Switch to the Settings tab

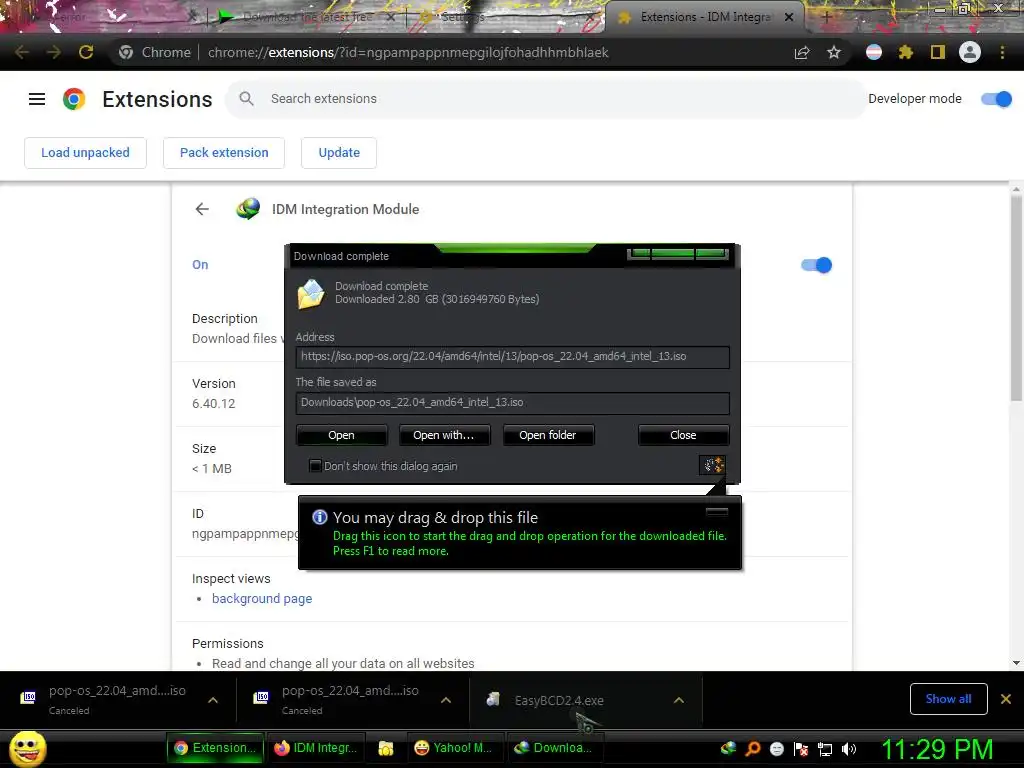[506, 17]
